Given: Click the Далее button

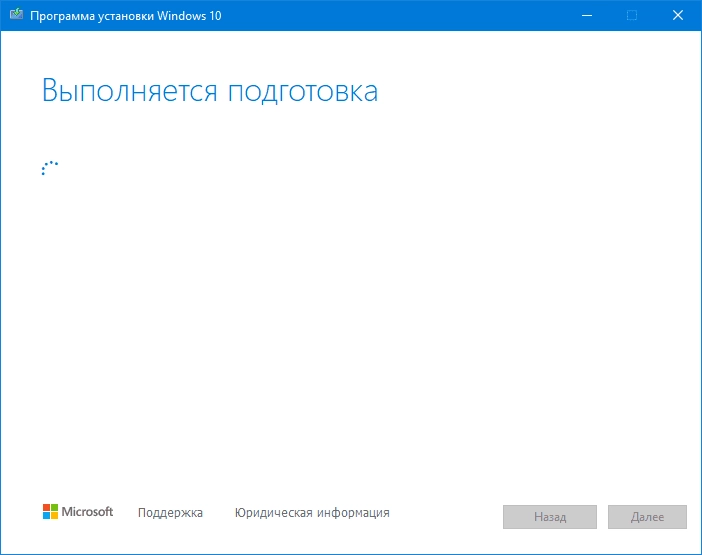Looking at the screenshot, I should tap(647, 517).
